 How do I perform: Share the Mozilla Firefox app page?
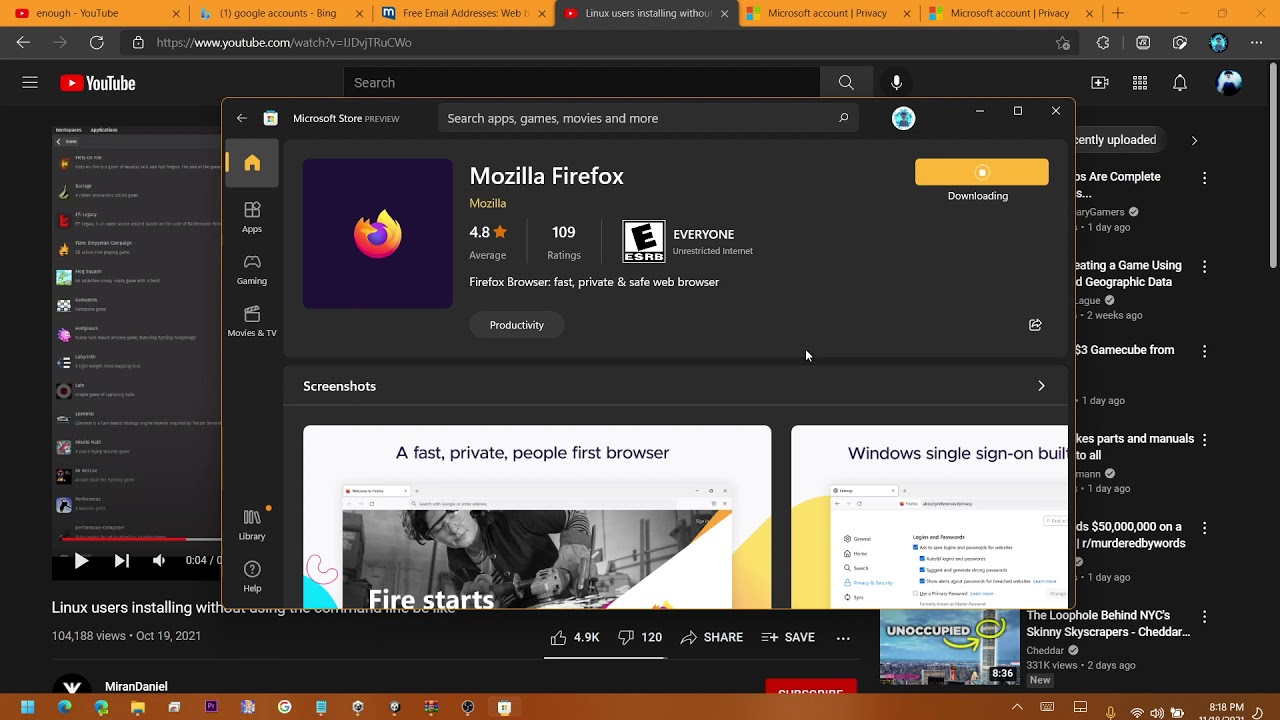[1035, 325]
